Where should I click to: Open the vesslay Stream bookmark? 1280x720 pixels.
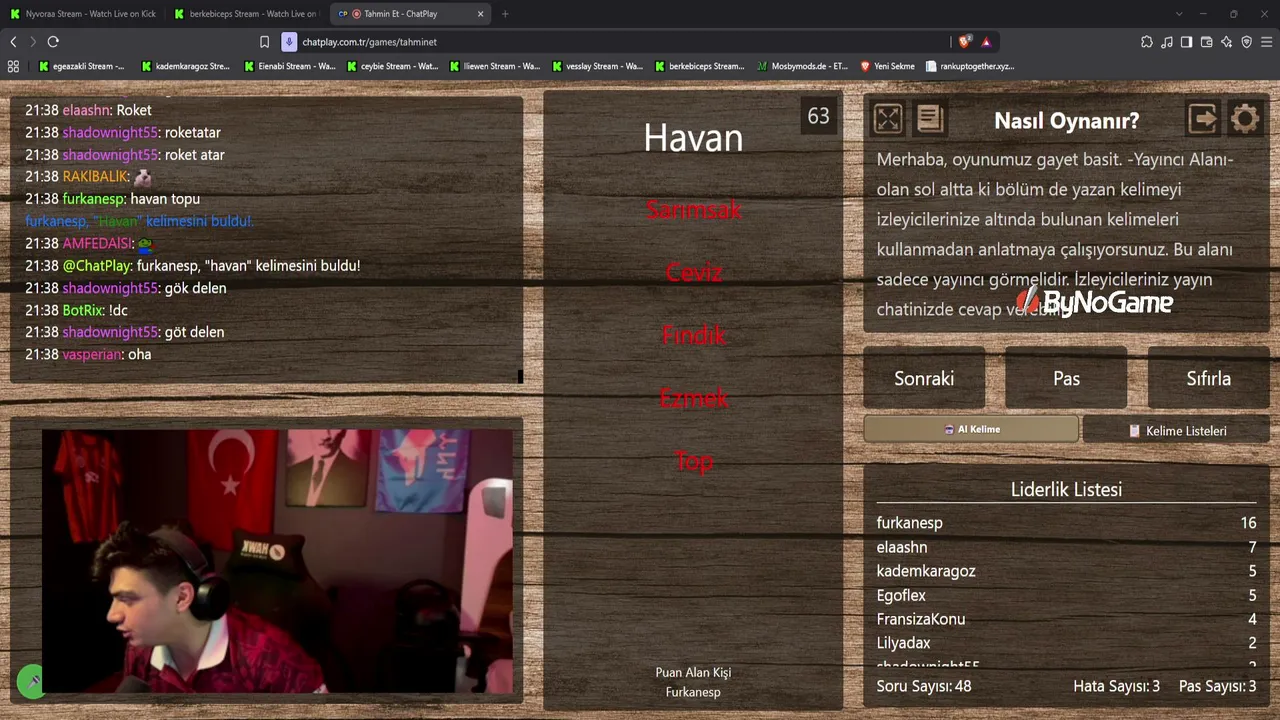pos(597,66)
